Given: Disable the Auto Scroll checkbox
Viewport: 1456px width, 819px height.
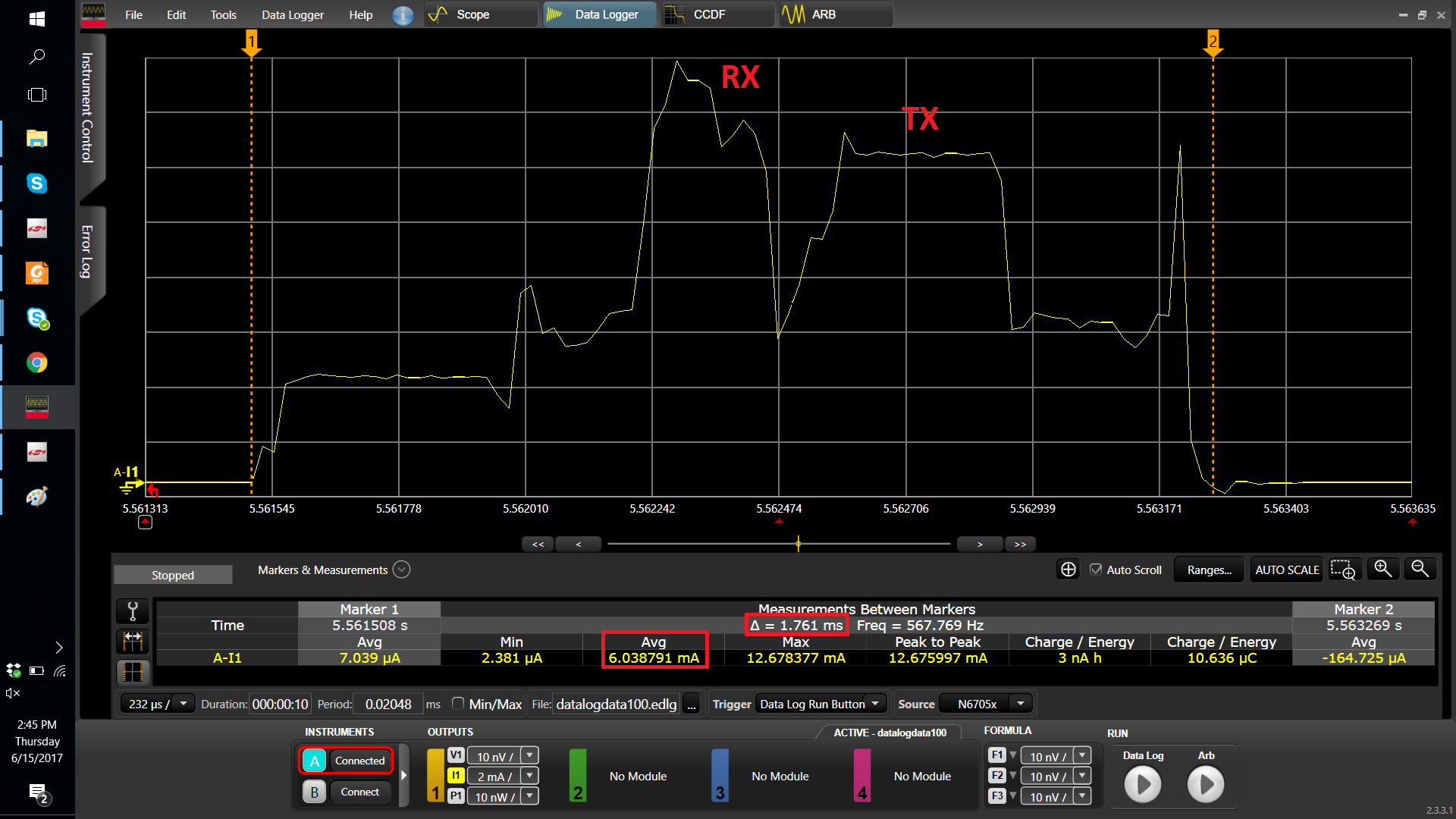Looking at the screenshot, I should [x=1096, y=570].
